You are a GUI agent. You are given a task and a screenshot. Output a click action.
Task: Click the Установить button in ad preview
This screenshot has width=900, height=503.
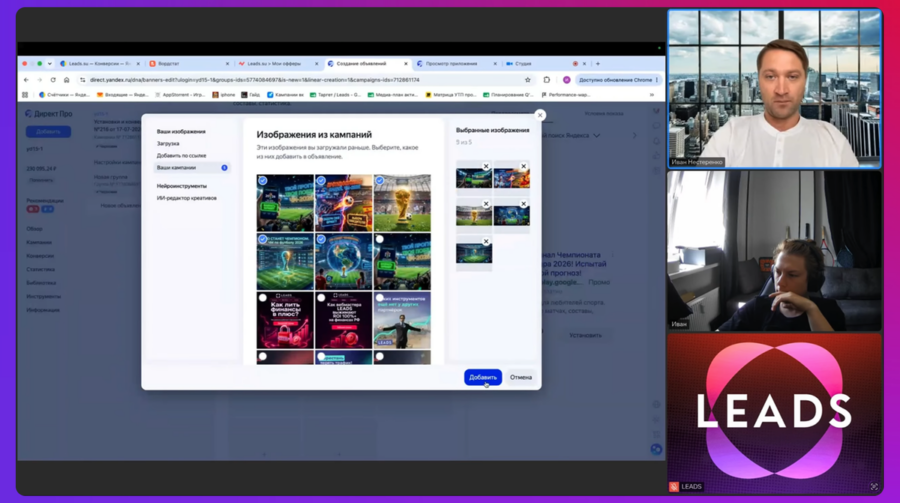pyautogui.click(x=585, y=335)
